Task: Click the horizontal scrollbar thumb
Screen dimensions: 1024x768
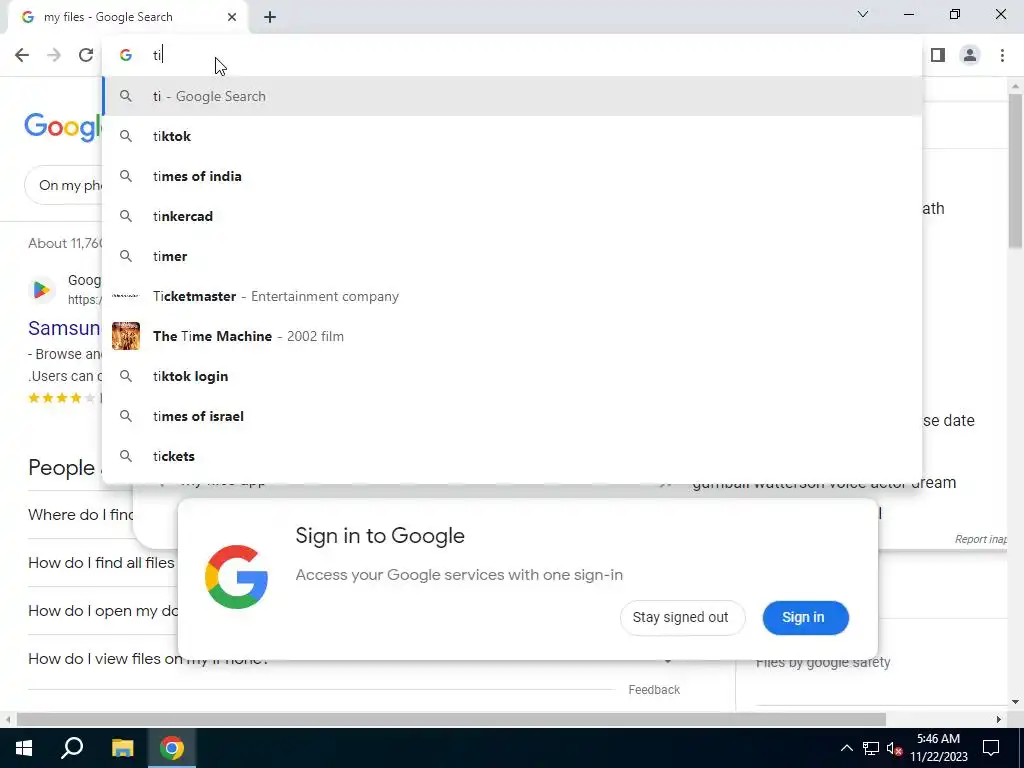Action: click(x=451, y=719)
